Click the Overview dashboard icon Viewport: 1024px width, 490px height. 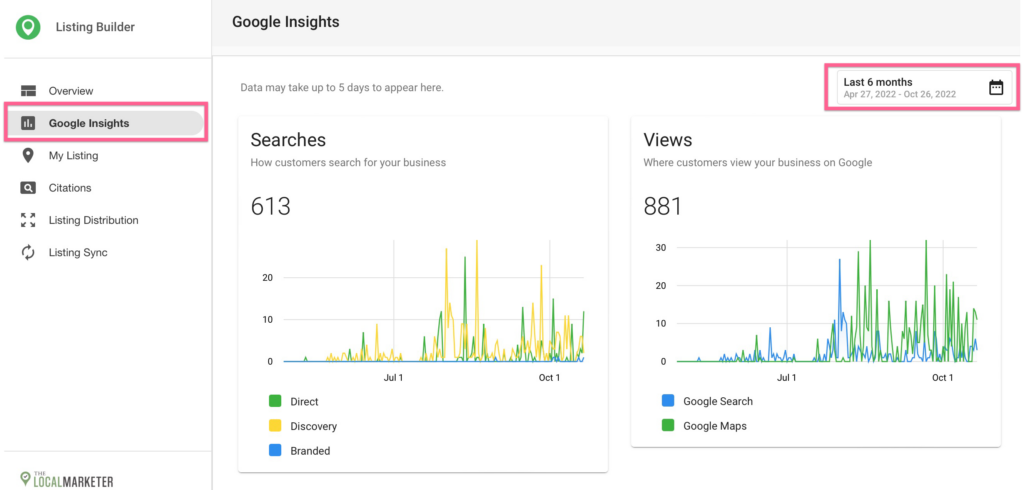point(28,91)
